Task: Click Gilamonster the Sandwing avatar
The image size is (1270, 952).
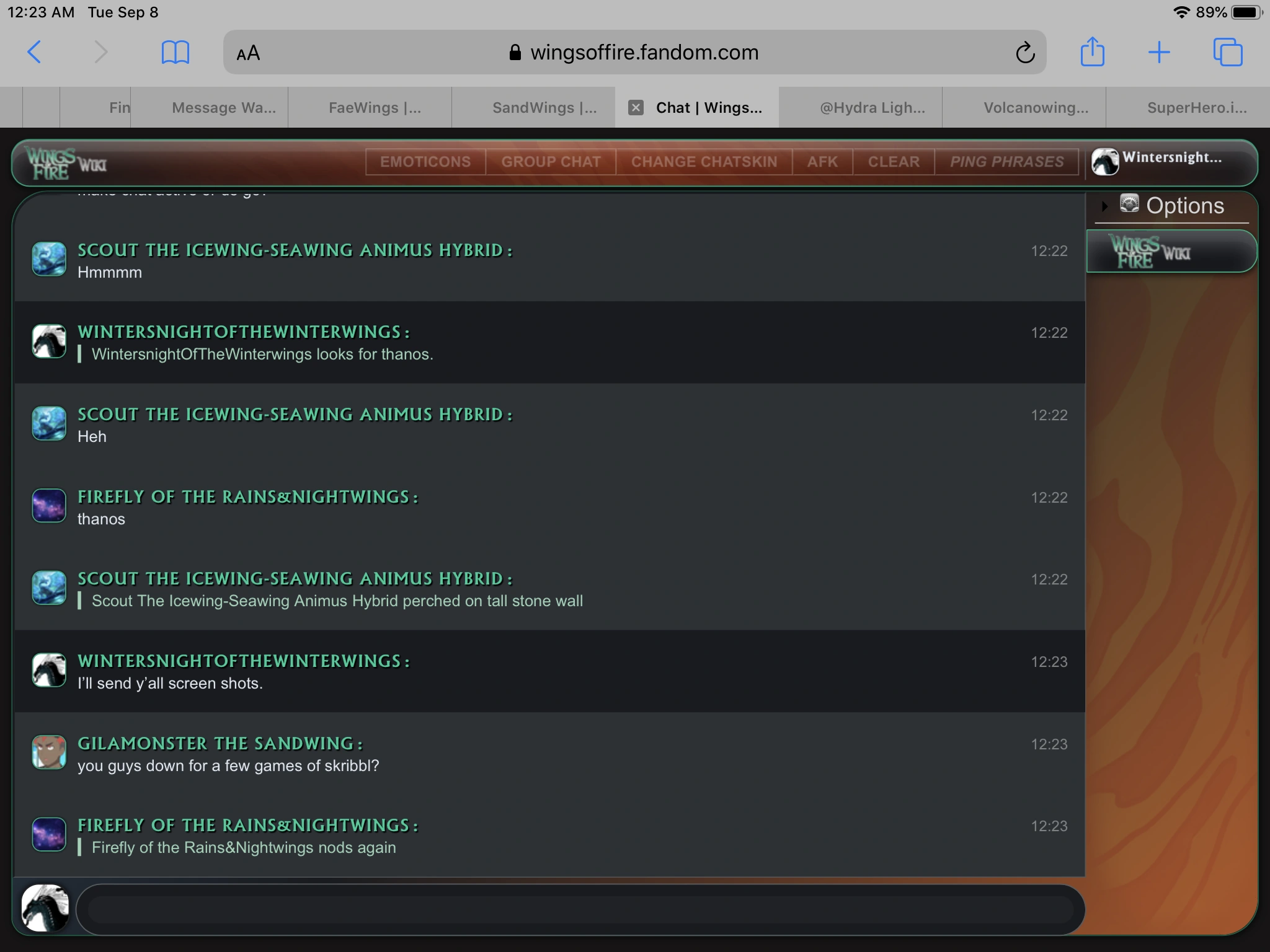Action: [x=49, y=752]
